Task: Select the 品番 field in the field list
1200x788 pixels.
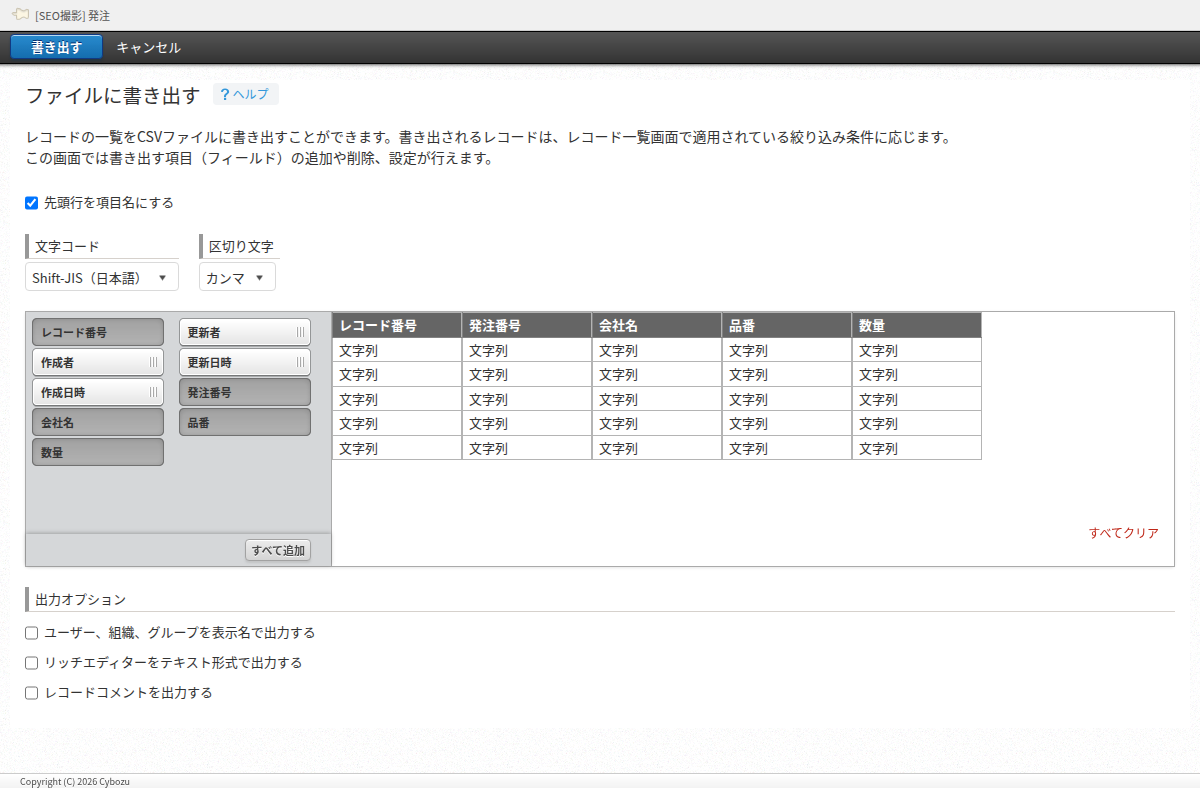Action: pyautogui.click(x=245, y=422)
